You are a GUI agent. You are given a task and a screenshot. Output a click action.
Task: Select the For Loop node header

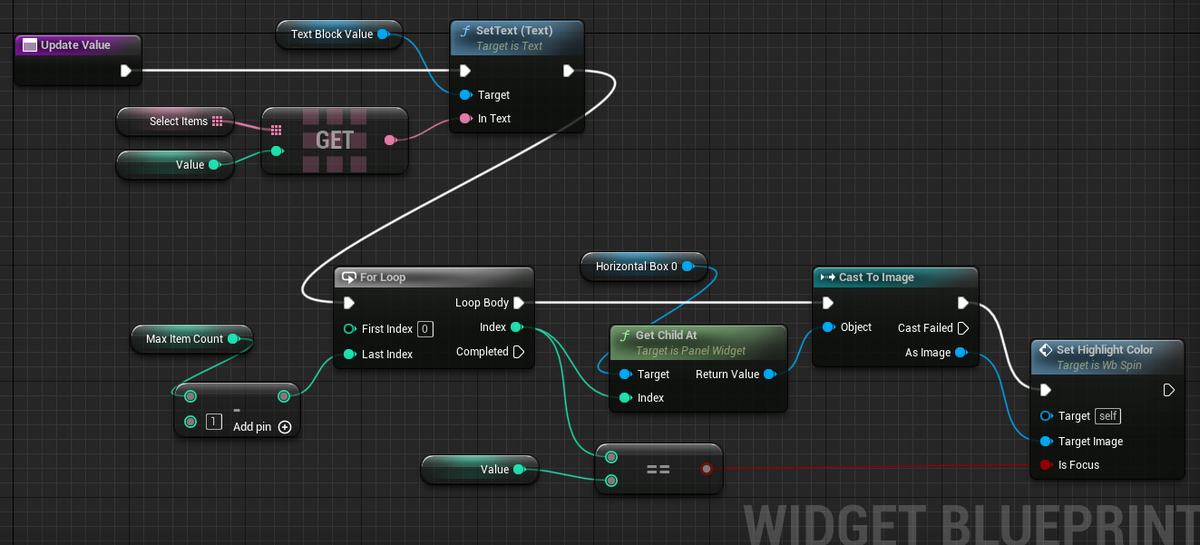pyautogui.click(x=434, y=277)
